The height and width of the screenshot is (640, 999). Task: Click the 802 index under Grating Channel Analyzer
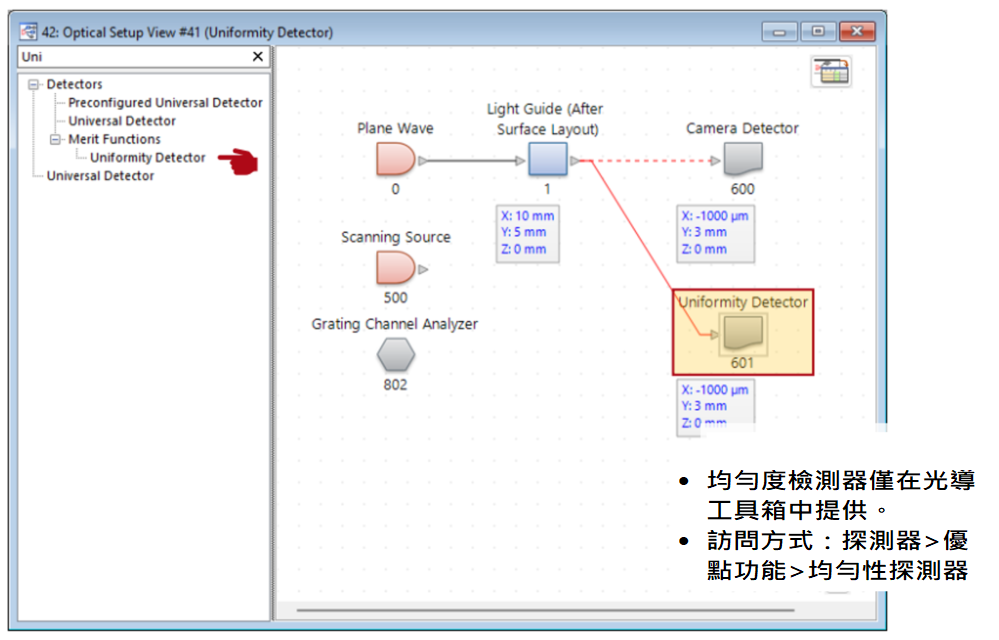(x=395, y=385)
